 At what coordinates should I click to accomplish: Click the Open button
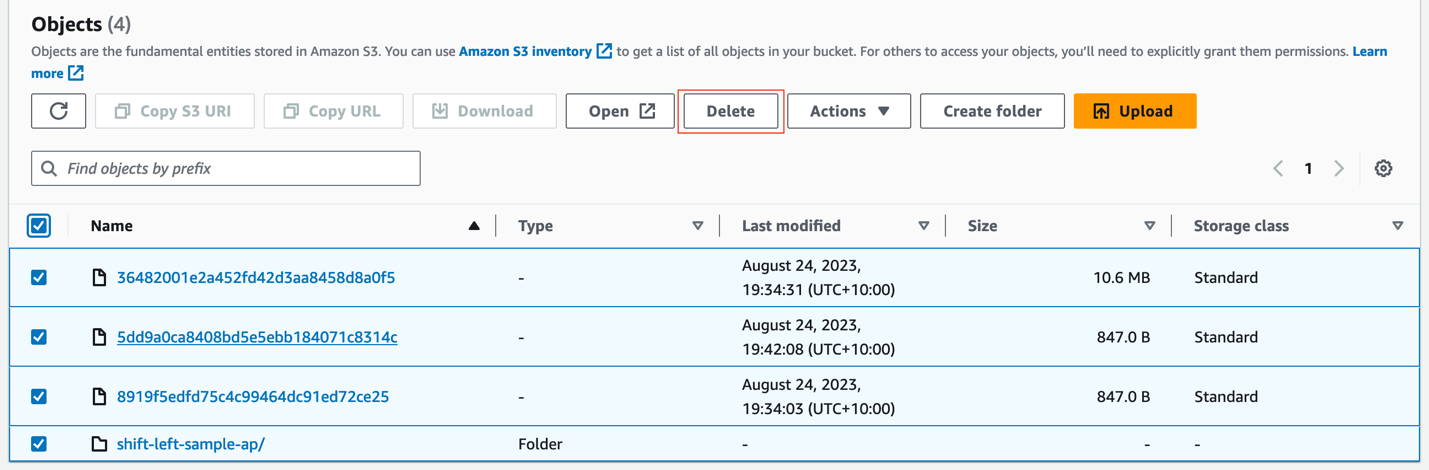620,111
